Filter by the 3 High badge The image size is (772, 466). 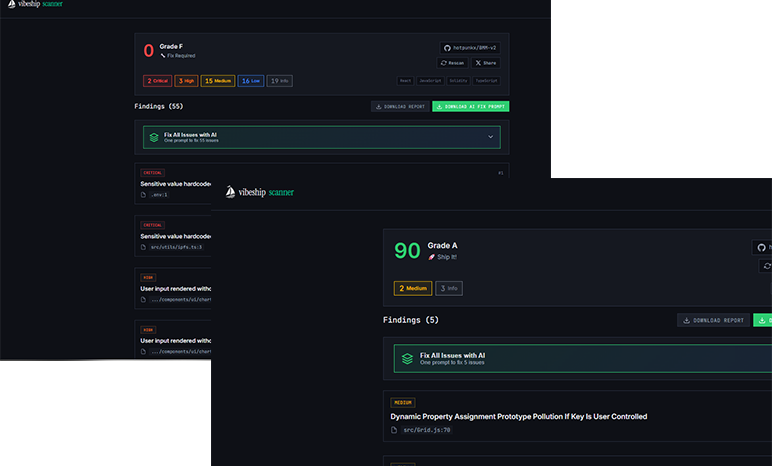pyautogui.click(x=186, y=81)
